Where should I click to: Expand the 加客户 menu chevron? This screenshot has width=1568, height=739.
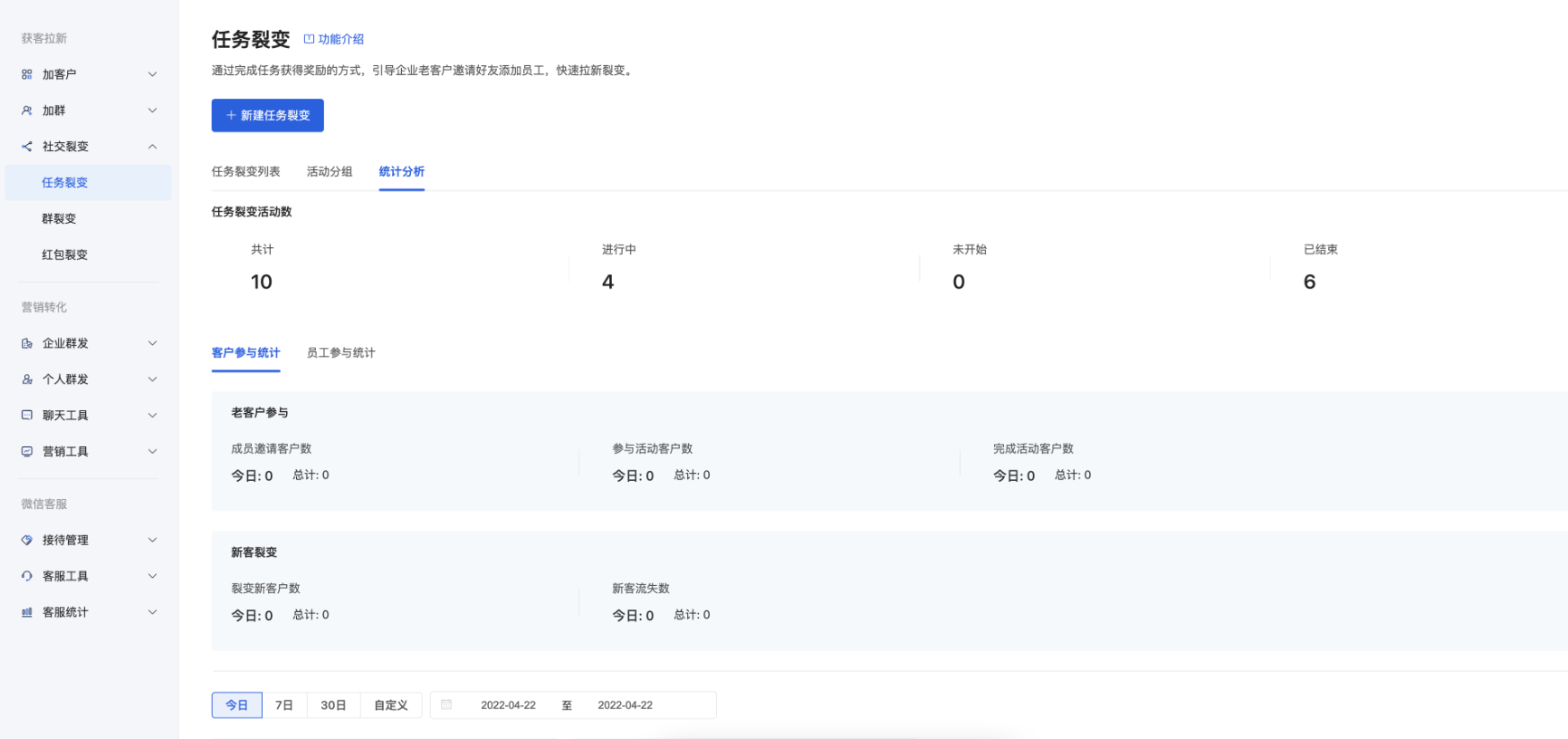coord(152,74)
